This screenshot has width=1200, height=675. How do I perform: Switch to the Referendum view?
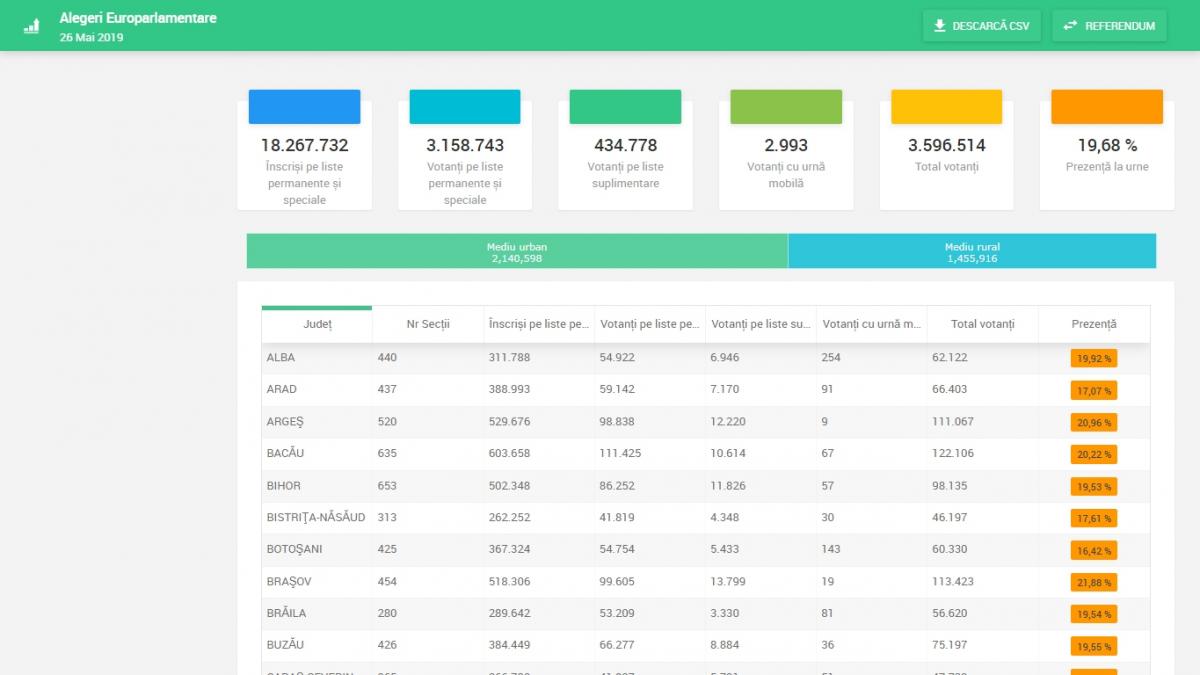tap(1109, 26)
